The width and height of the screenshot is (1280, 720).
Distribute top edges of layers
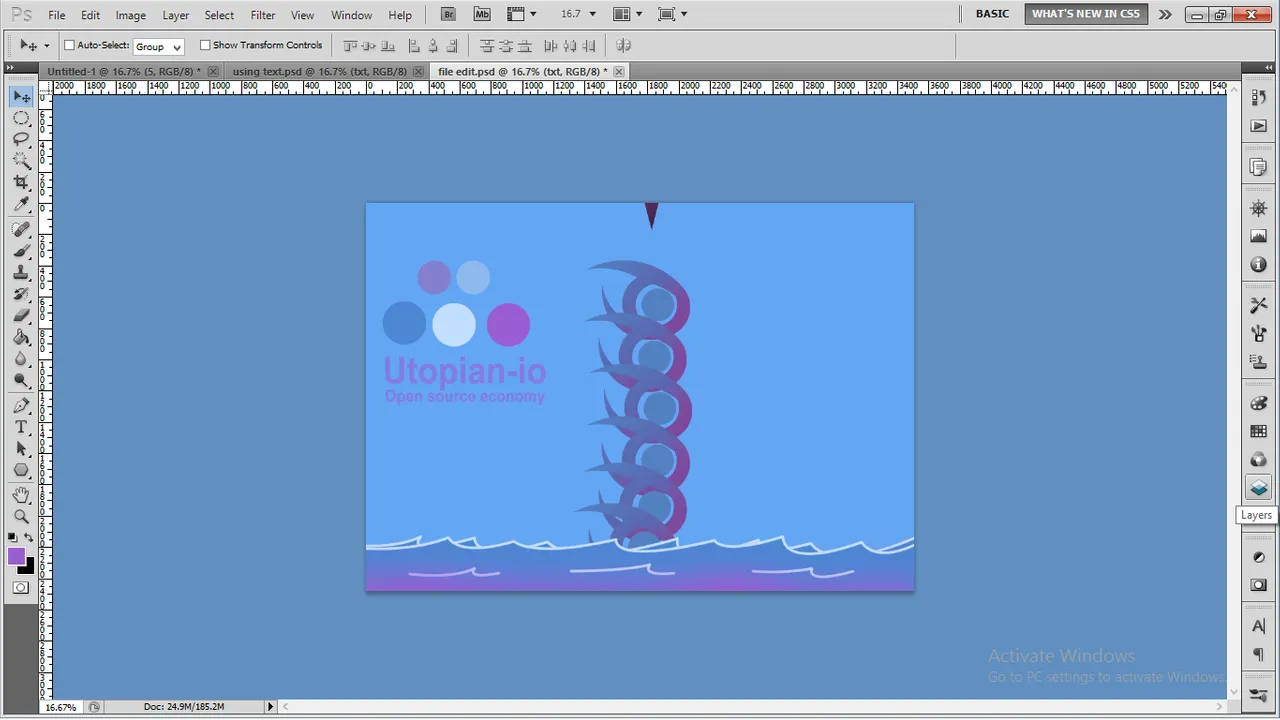486,45
